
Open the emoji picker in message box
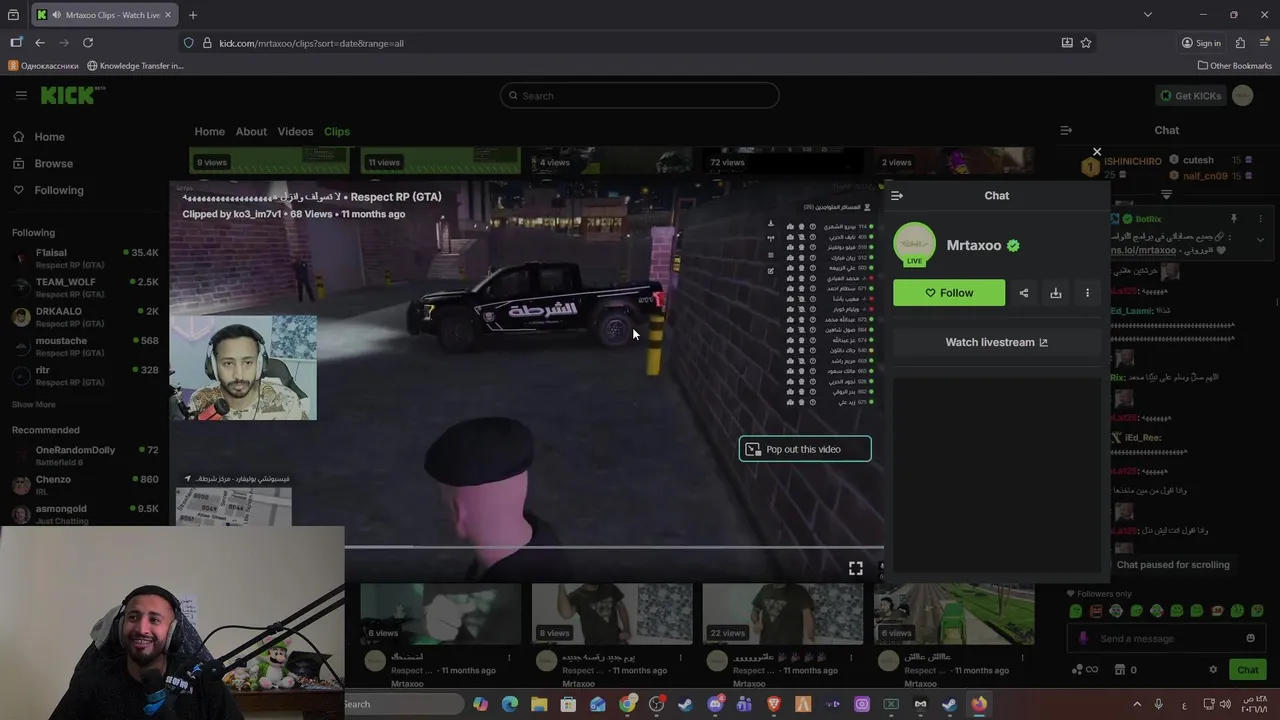(1250, 638)
